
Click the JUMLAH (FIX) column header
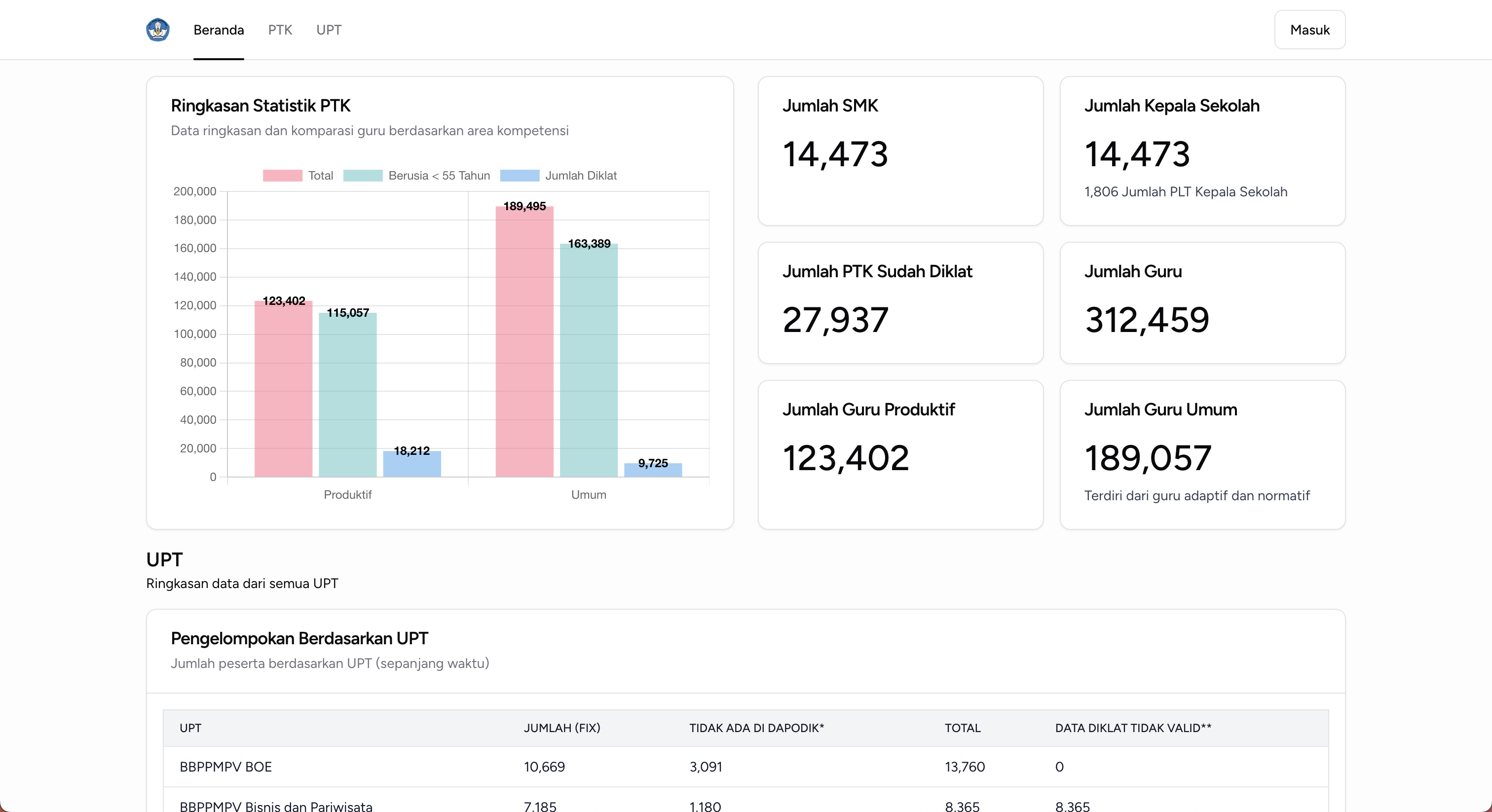point(561,728)
